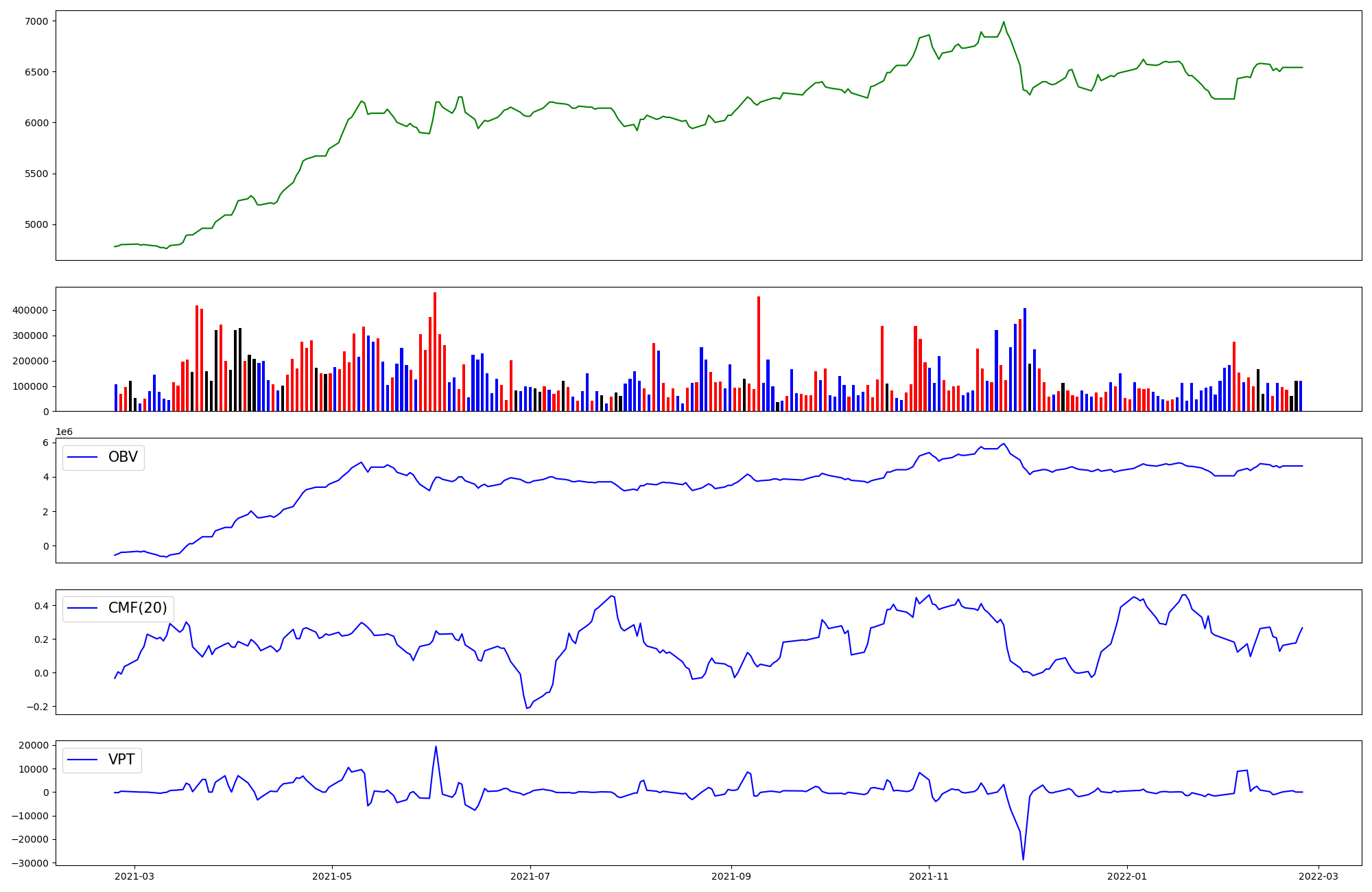Click the blue line sample in OBV legend
1372x892 pixels.
(84, 458)
